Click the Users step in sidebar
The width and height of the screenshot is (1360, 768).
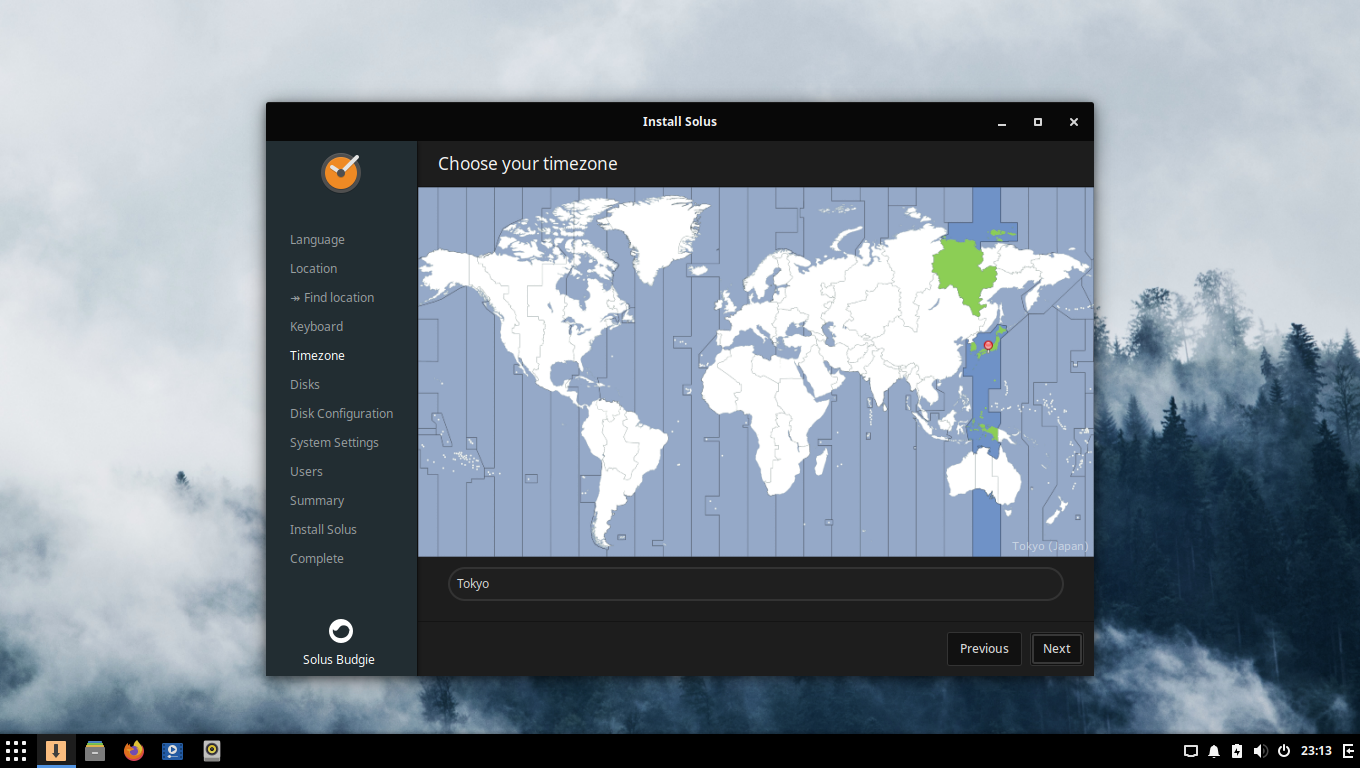pos(306,472)
